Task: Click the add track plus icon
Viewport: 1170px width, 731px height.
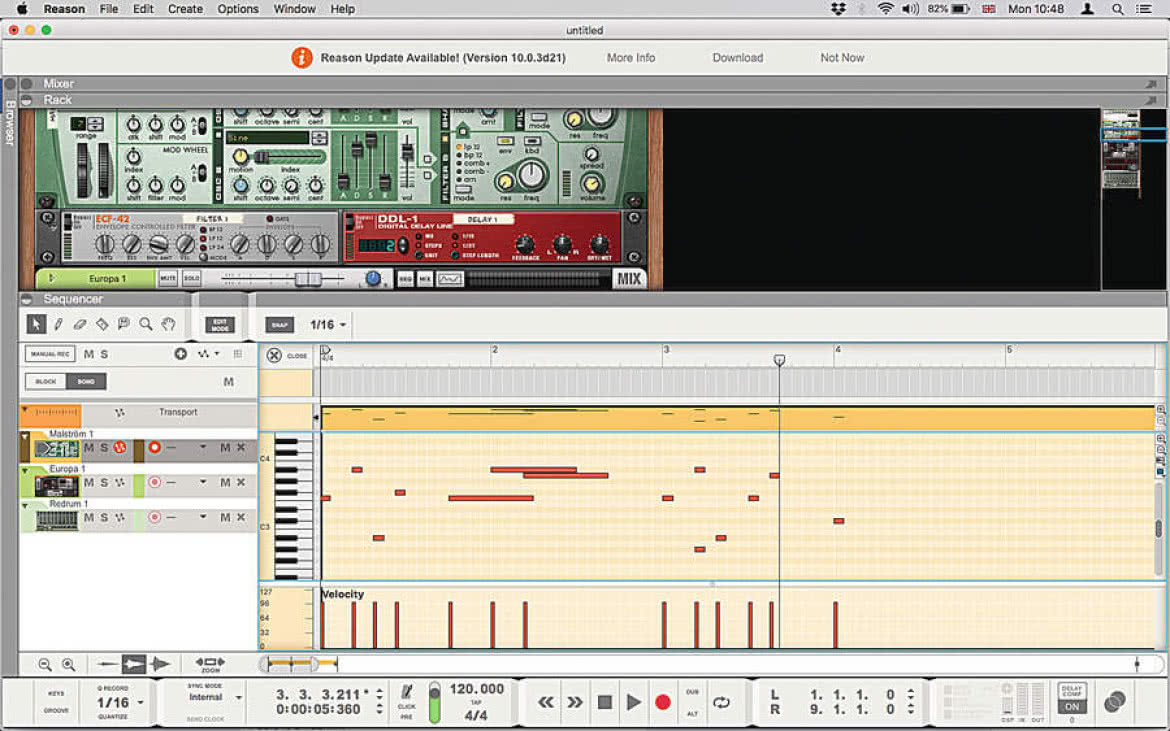Action: click(x=181, y=354)
